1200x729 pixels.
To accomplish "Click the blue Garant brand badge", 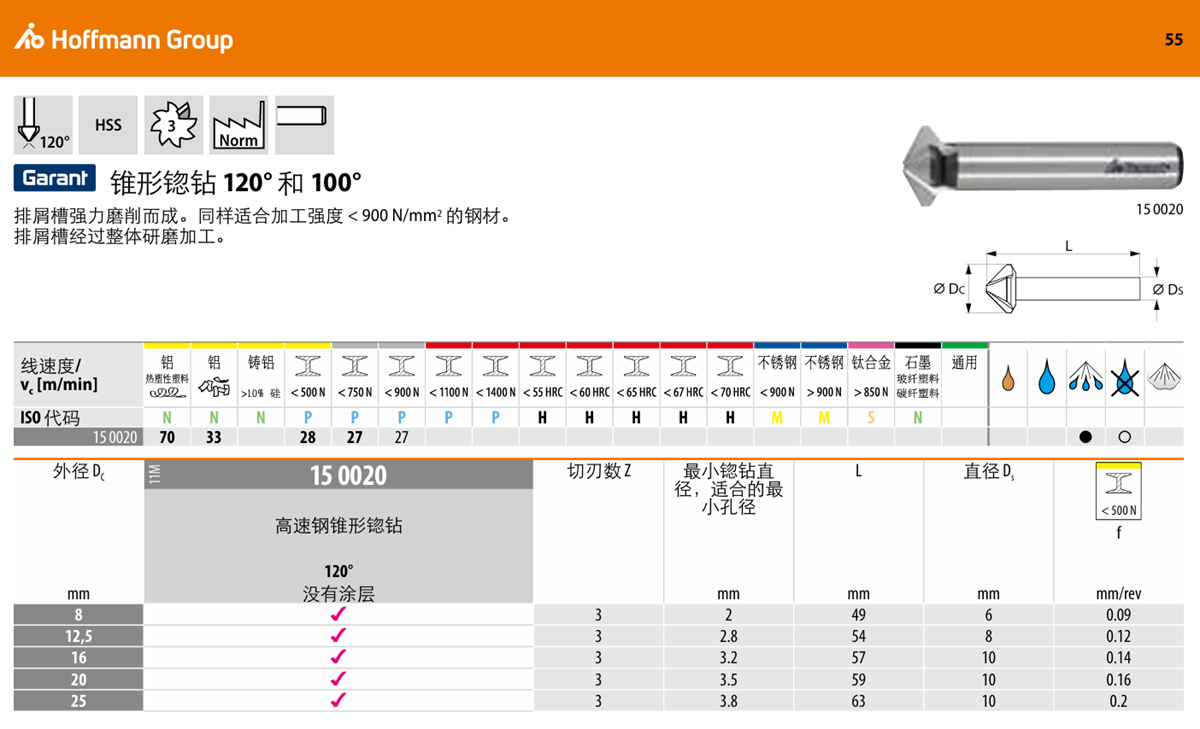I will (x=55, y=178).
